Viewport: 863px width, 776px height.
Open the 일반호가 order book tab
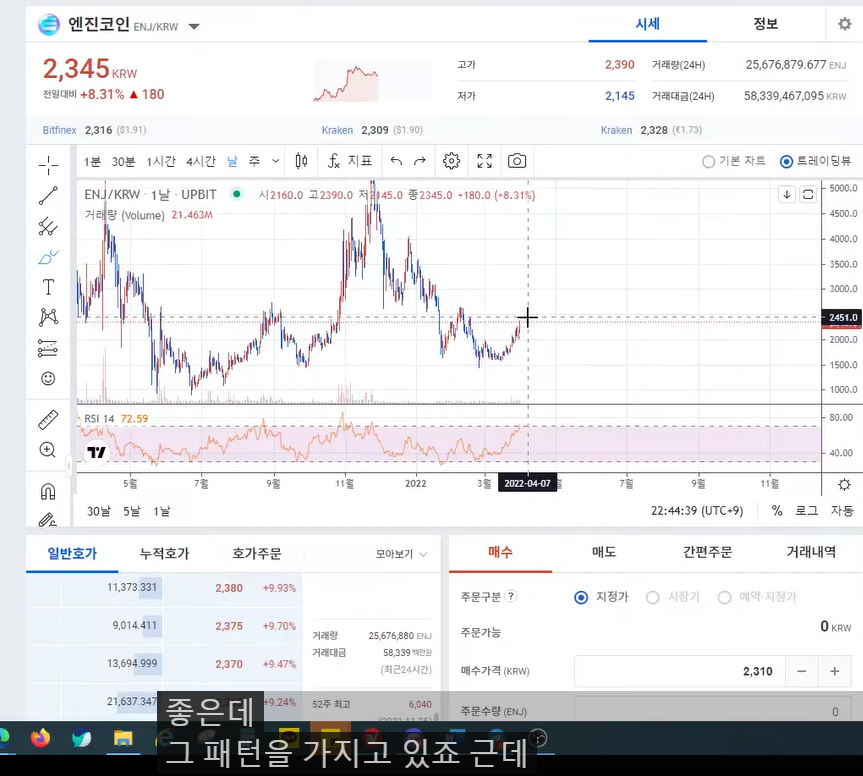pyautogui.click(x=72, y=554)
